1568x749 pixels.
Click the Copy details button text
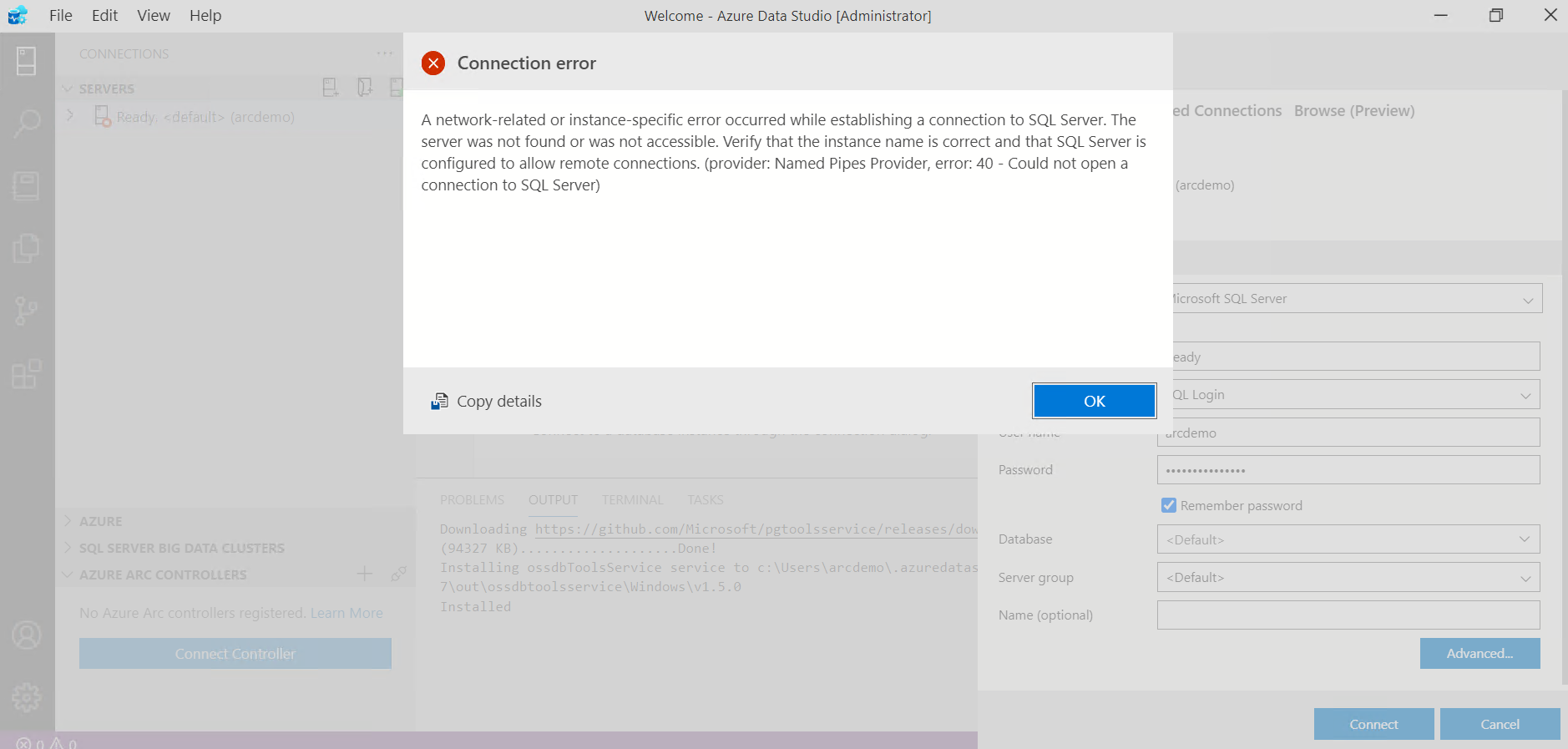tap(499, 402)
